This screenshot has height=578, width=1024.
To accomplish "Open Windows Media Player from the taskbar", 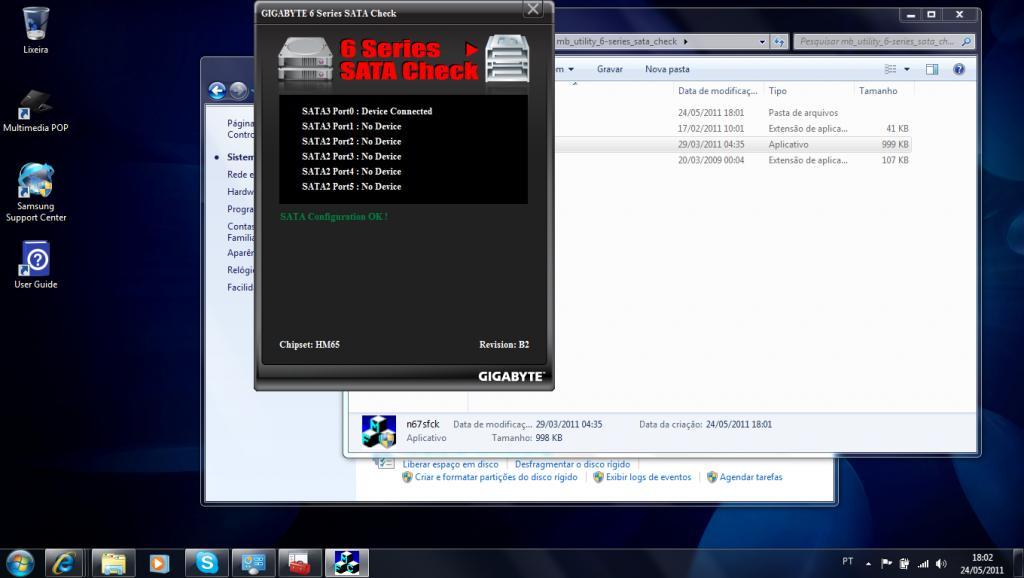I will click(x=159, y=562).
